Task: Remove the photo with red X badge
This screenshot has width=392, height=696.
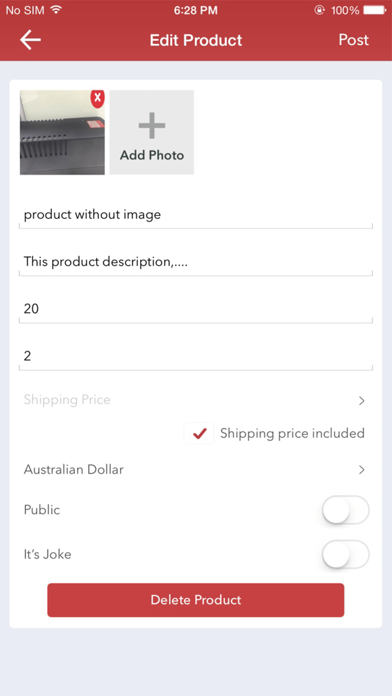Action: (98, 98)
